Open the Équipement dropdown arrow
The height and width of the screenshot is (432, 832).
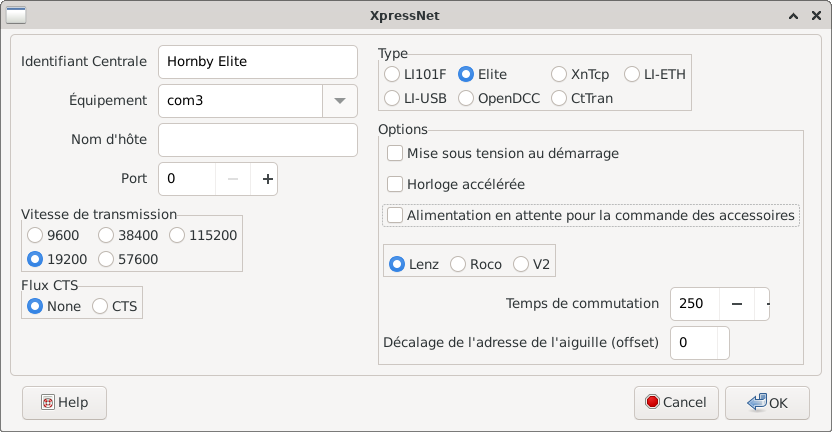[x=340, y=100]
